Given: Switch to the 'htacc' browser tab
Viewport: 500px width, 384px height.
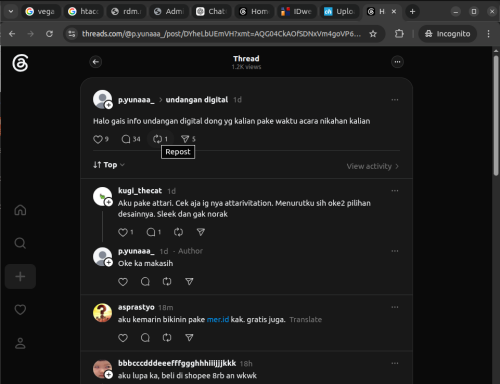Looking at the screenshot, I should (x=83, y=12).
